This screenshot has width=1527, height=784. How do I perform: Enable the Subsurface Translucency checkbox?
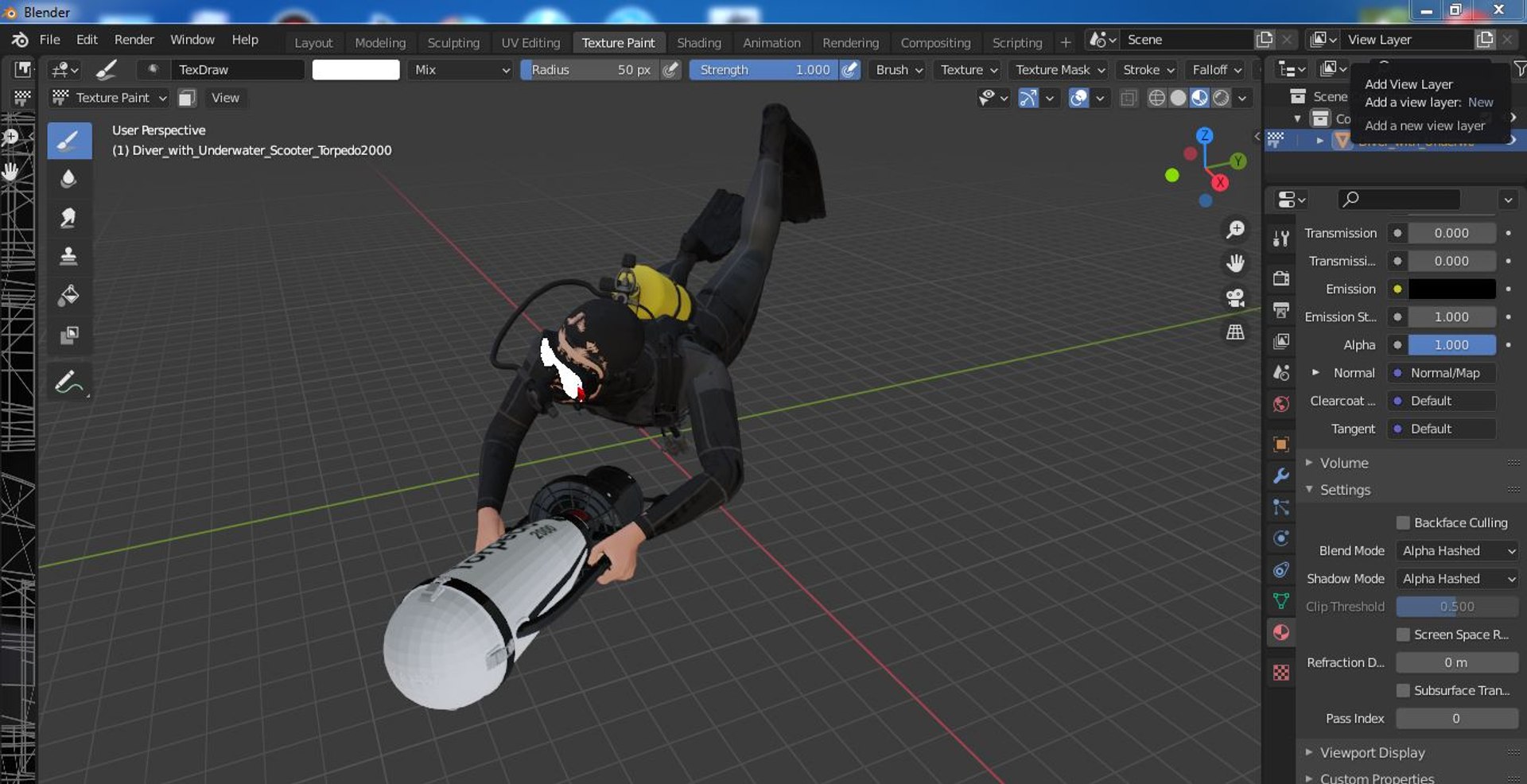[x=1403, y=690]
